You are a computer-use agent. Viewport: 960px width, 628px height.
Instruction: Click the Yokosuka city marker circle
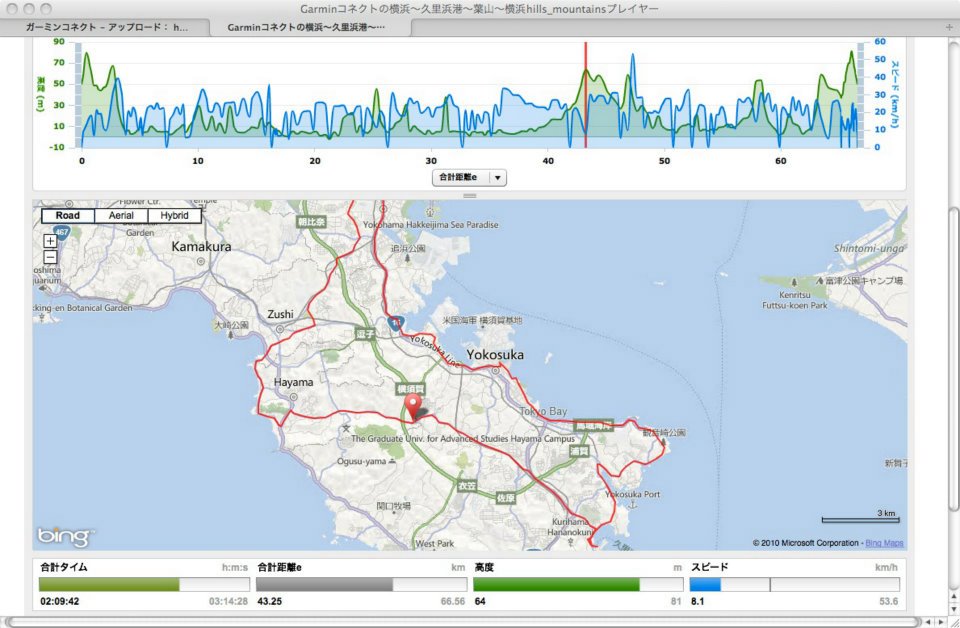495,370
